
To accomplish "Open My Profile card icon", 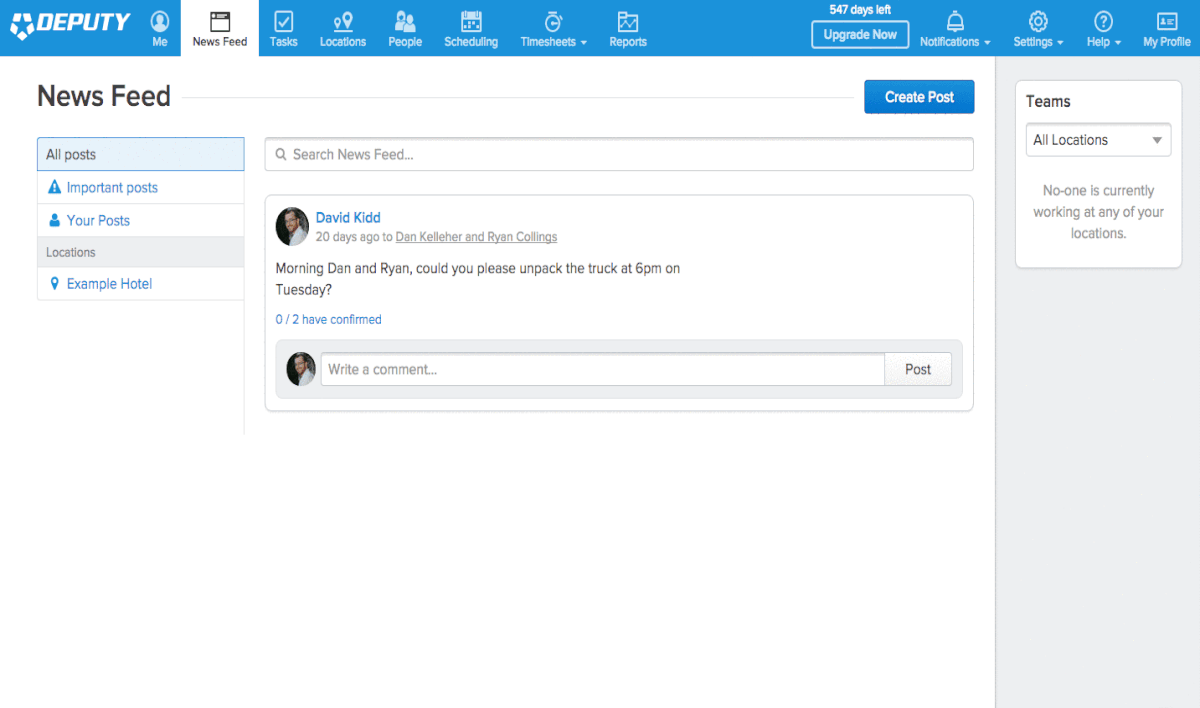I will tap(1167, 22).
